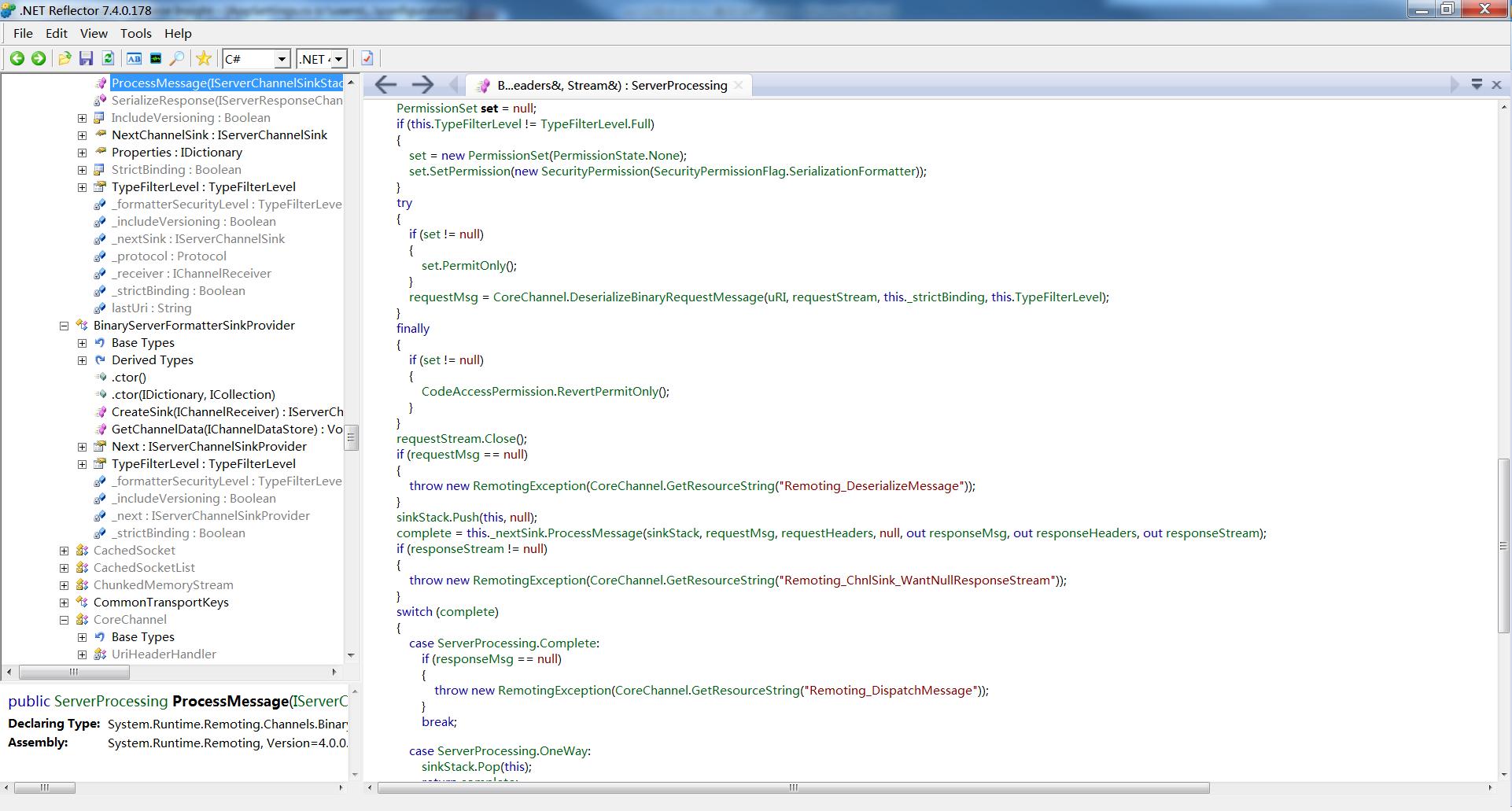
Task: Close the ServerProcessing code tab
Action: pyautogui.click(x=738, y=85)
